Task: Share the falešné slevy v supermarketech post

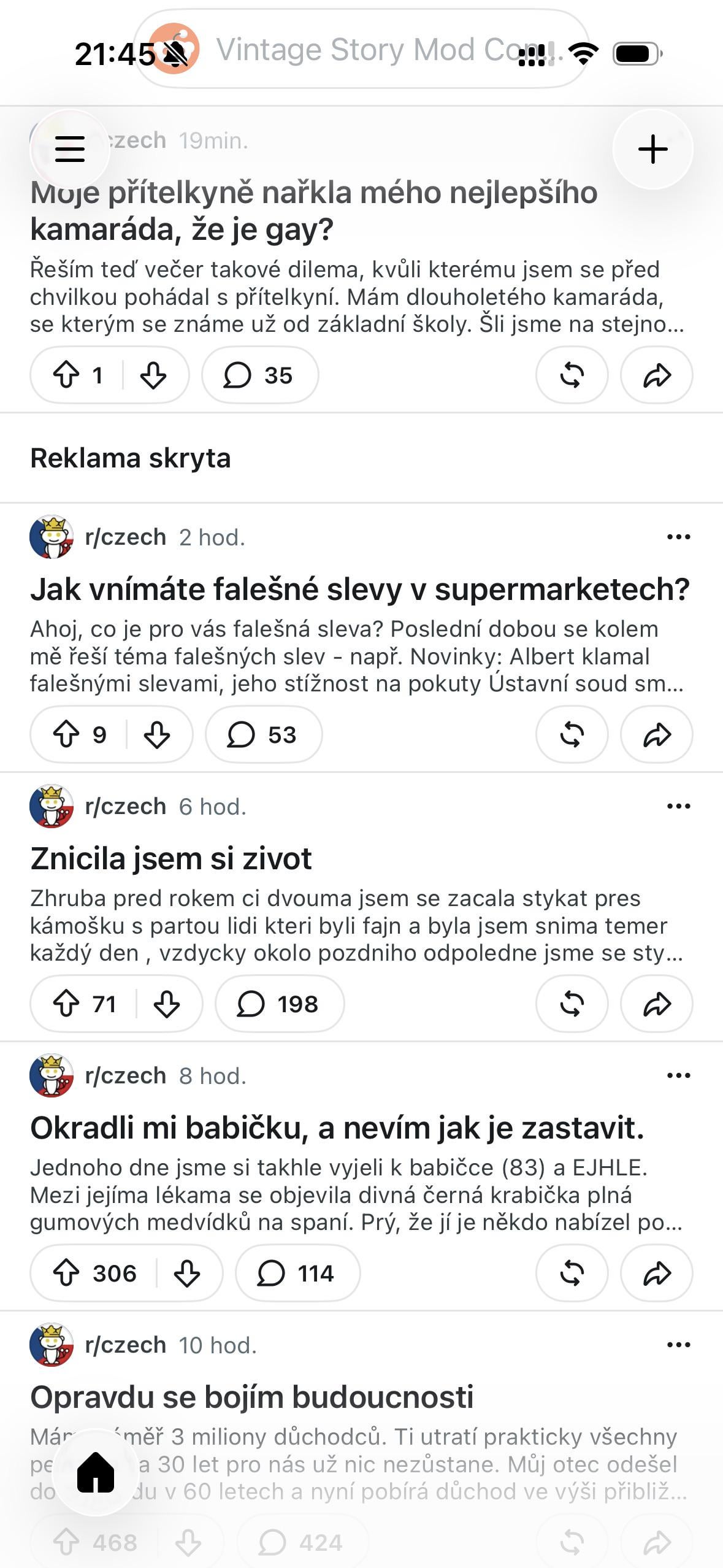Action: [657, 734]
